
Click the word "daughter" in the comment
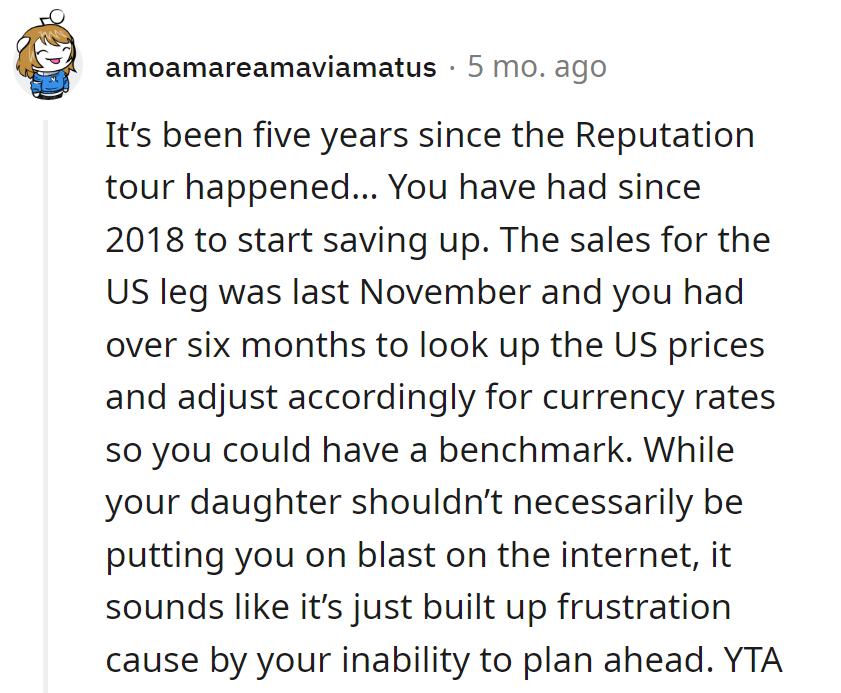(266, 502)
